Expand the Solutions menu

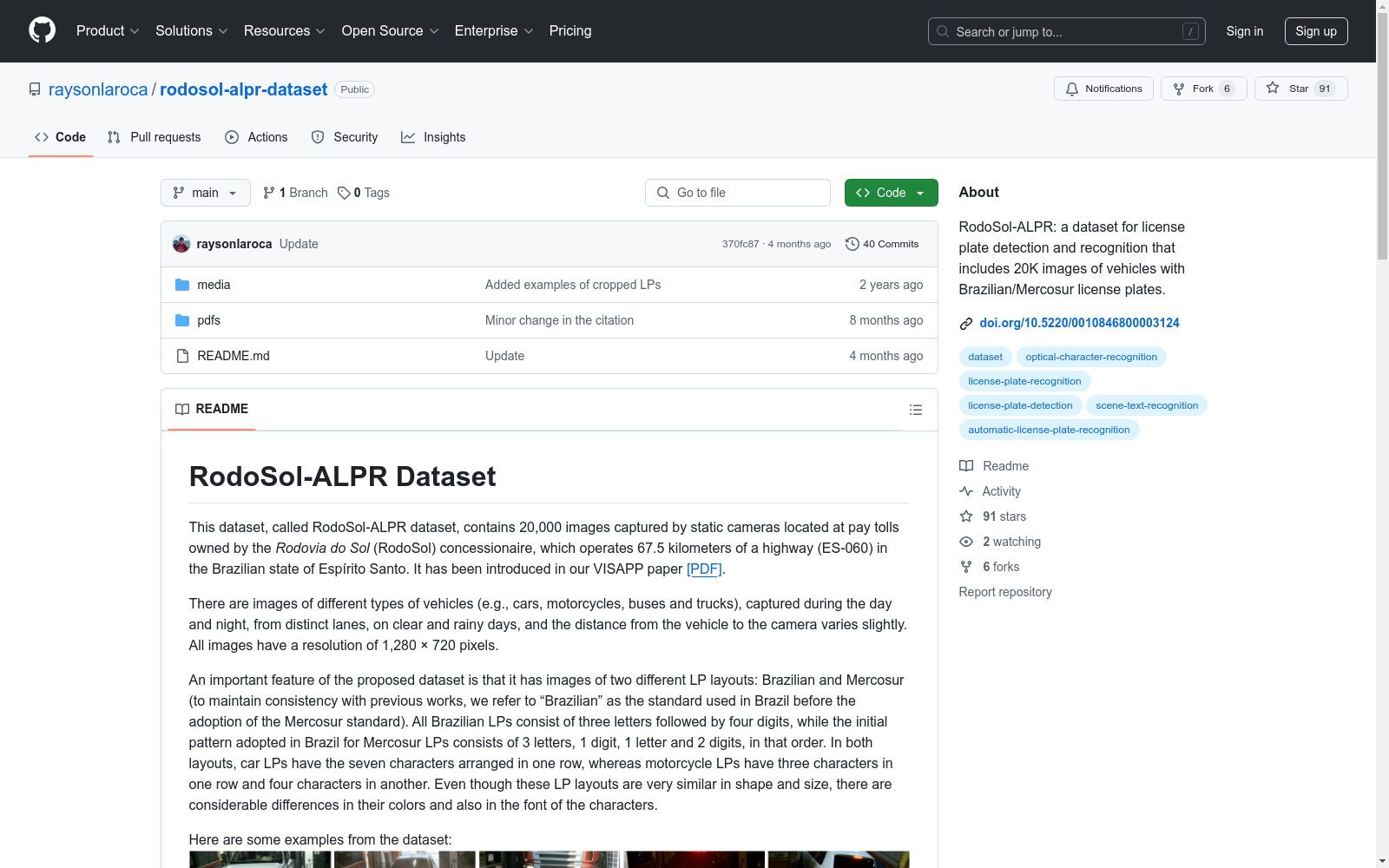[192, 31]
